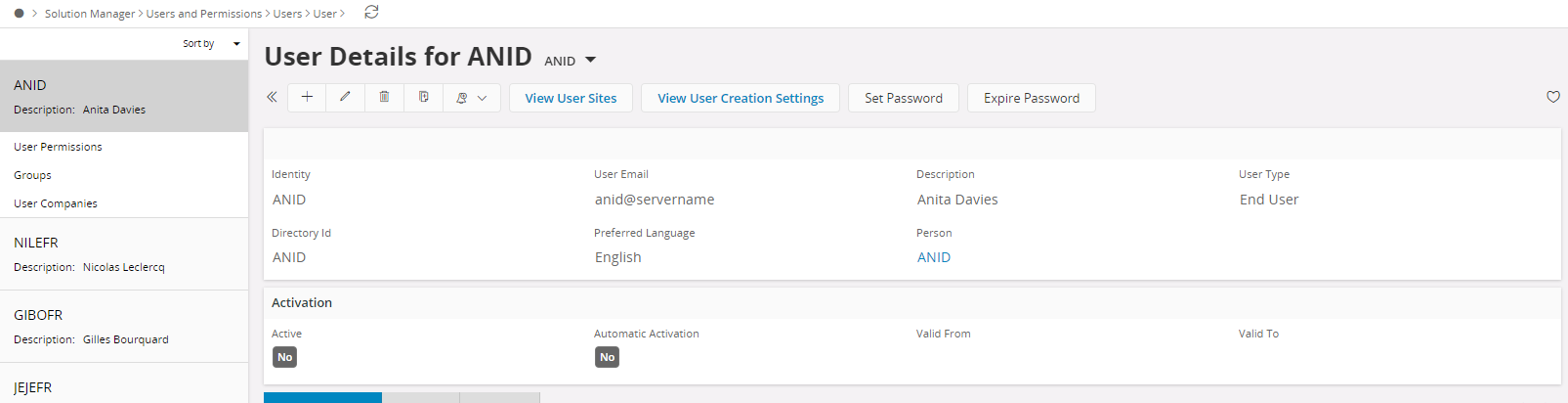Open the notification bell dropdown in toolbar
This screenshot has height=403, width=1568.
click(471, 98)
